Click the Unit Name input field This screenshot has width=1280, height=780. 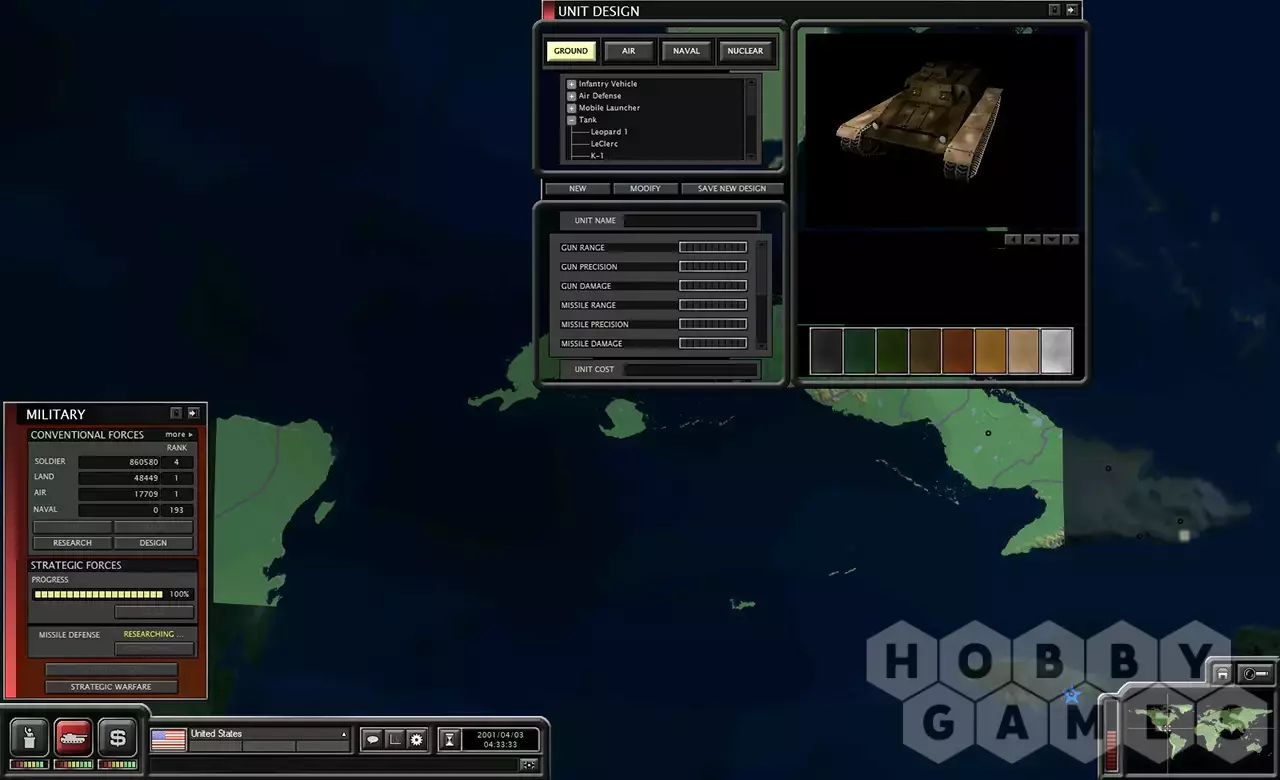click(690, 221)
